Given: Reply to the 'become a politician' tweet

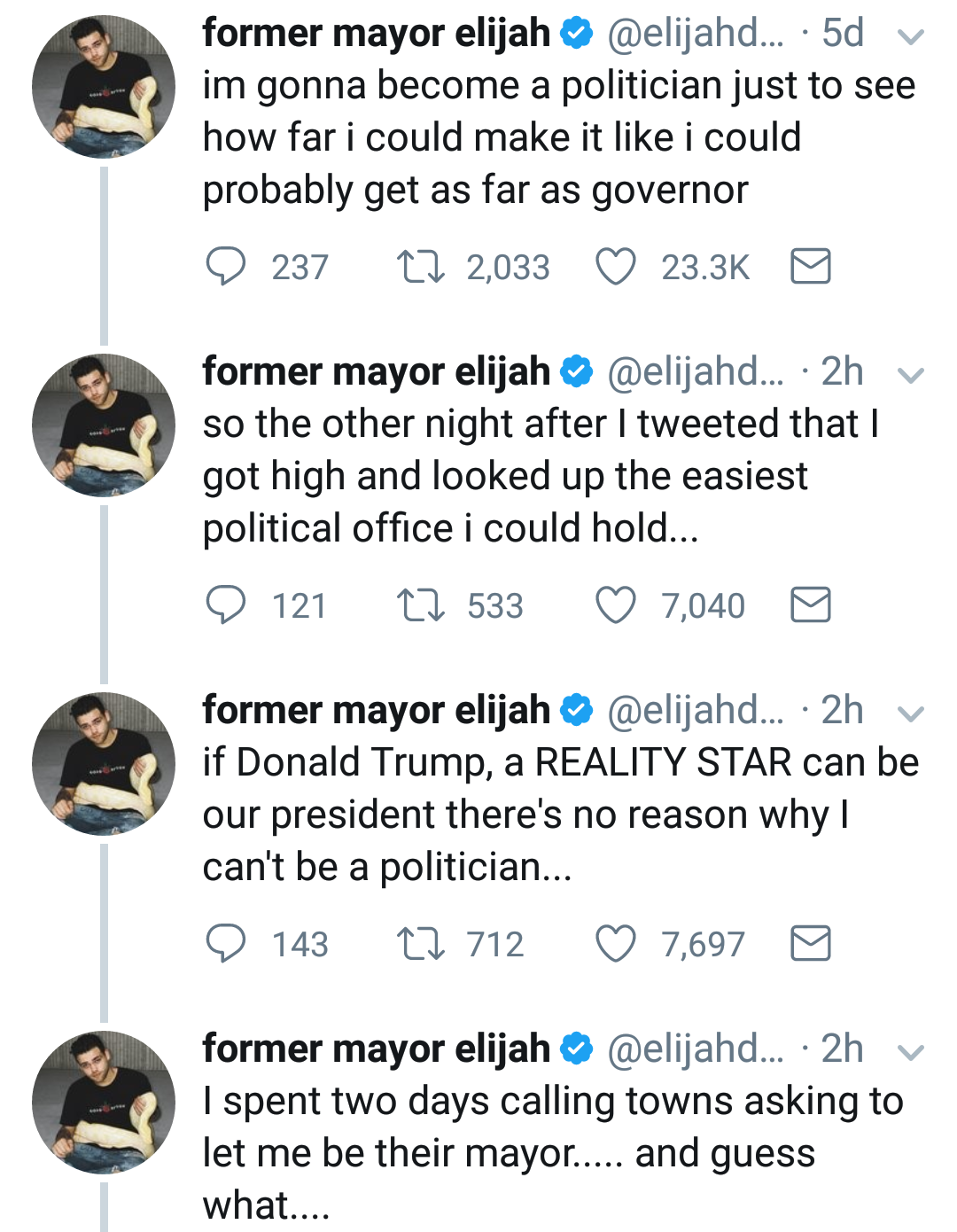Looking at the screenshot, I should pos(226,266).
